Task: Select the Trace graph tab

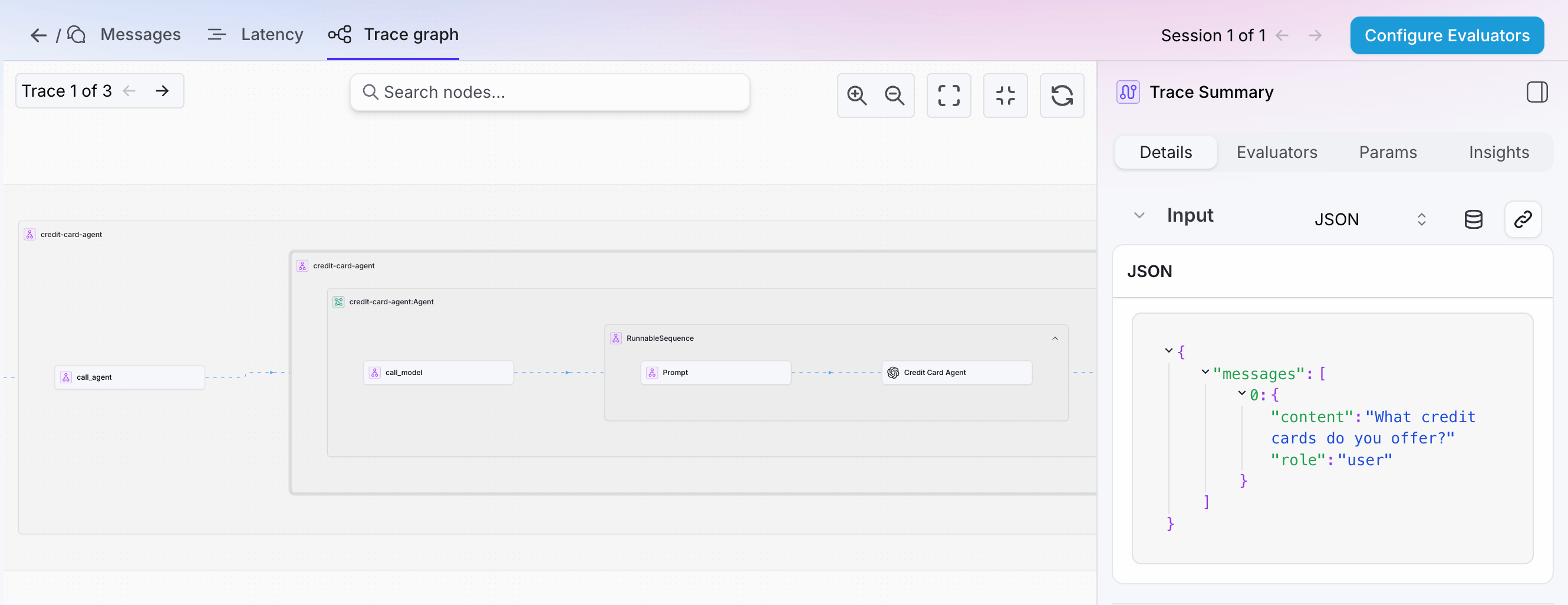Action: tap(393, 35)
